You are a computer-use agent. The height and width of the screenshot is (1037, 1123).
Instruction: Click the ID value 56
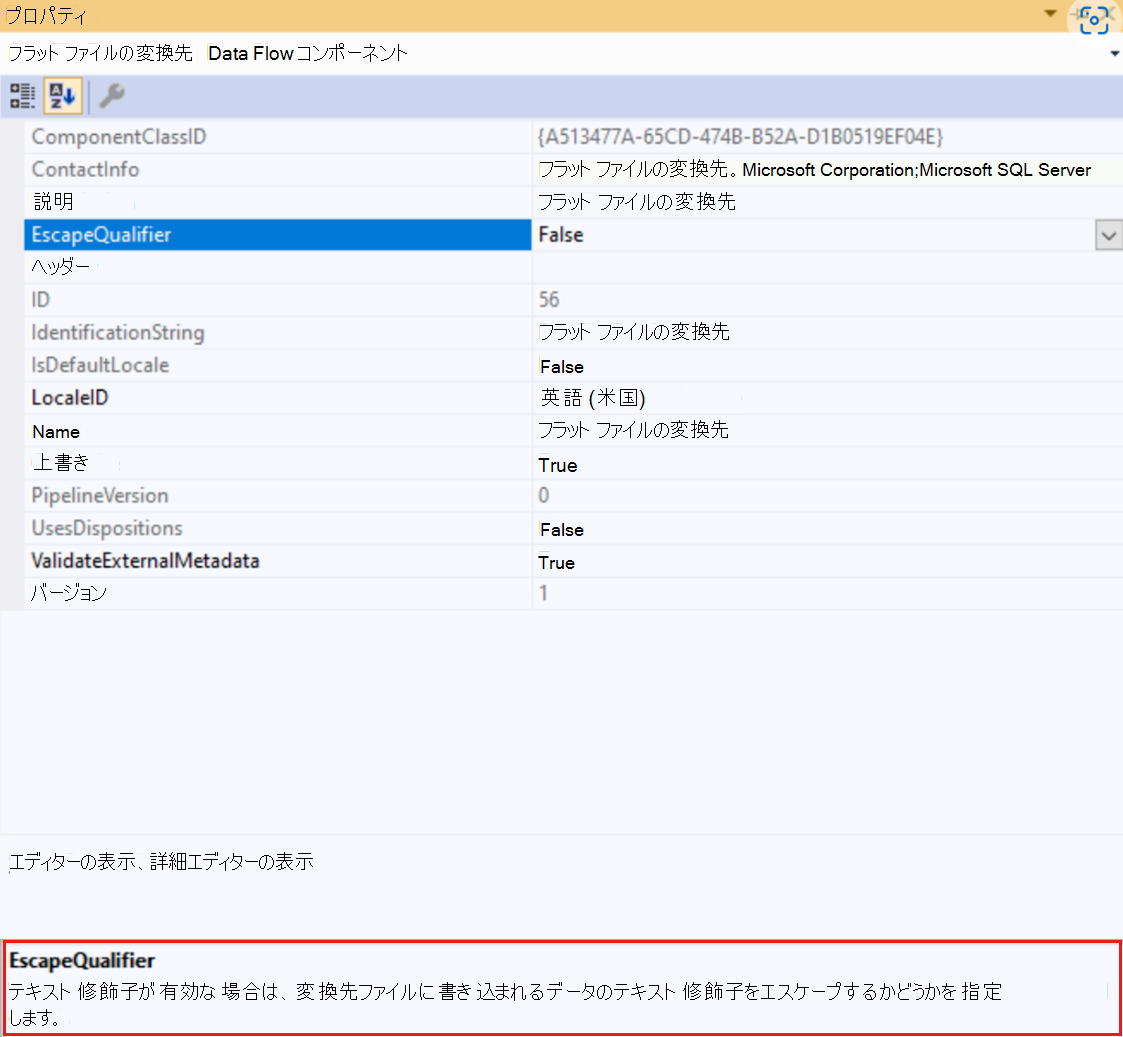pyautogui.click(x=549, y=300)
